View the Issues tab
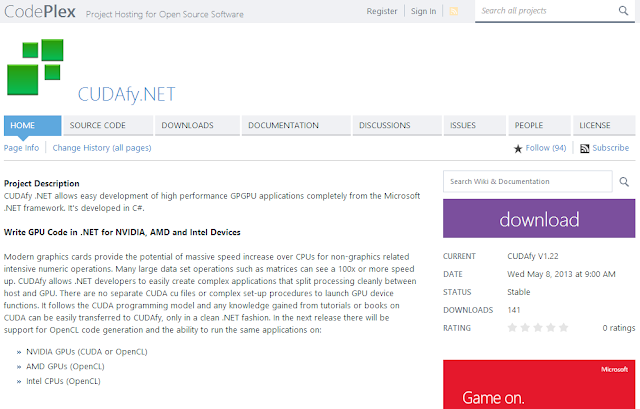 coord(462,126)
